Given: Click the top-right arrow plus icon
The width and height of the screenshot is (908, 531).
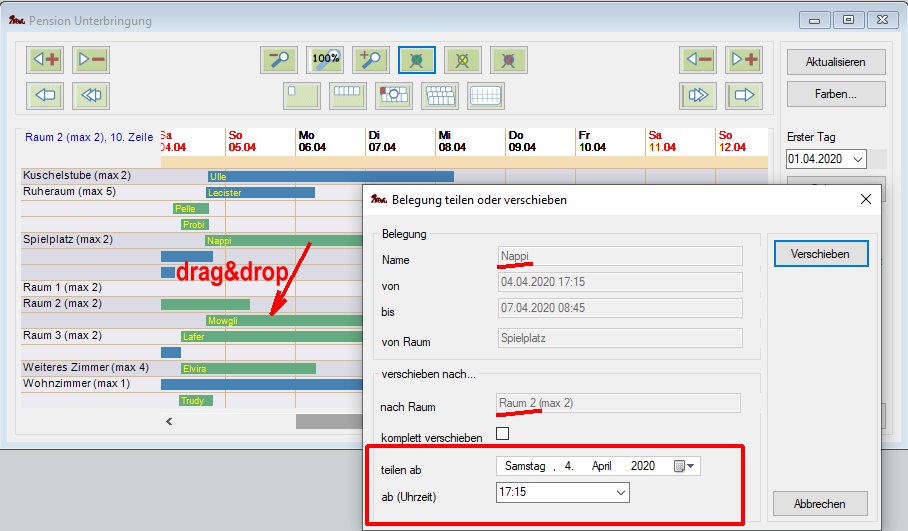Looking at the screenshot, I should click(x=744, y=60).
